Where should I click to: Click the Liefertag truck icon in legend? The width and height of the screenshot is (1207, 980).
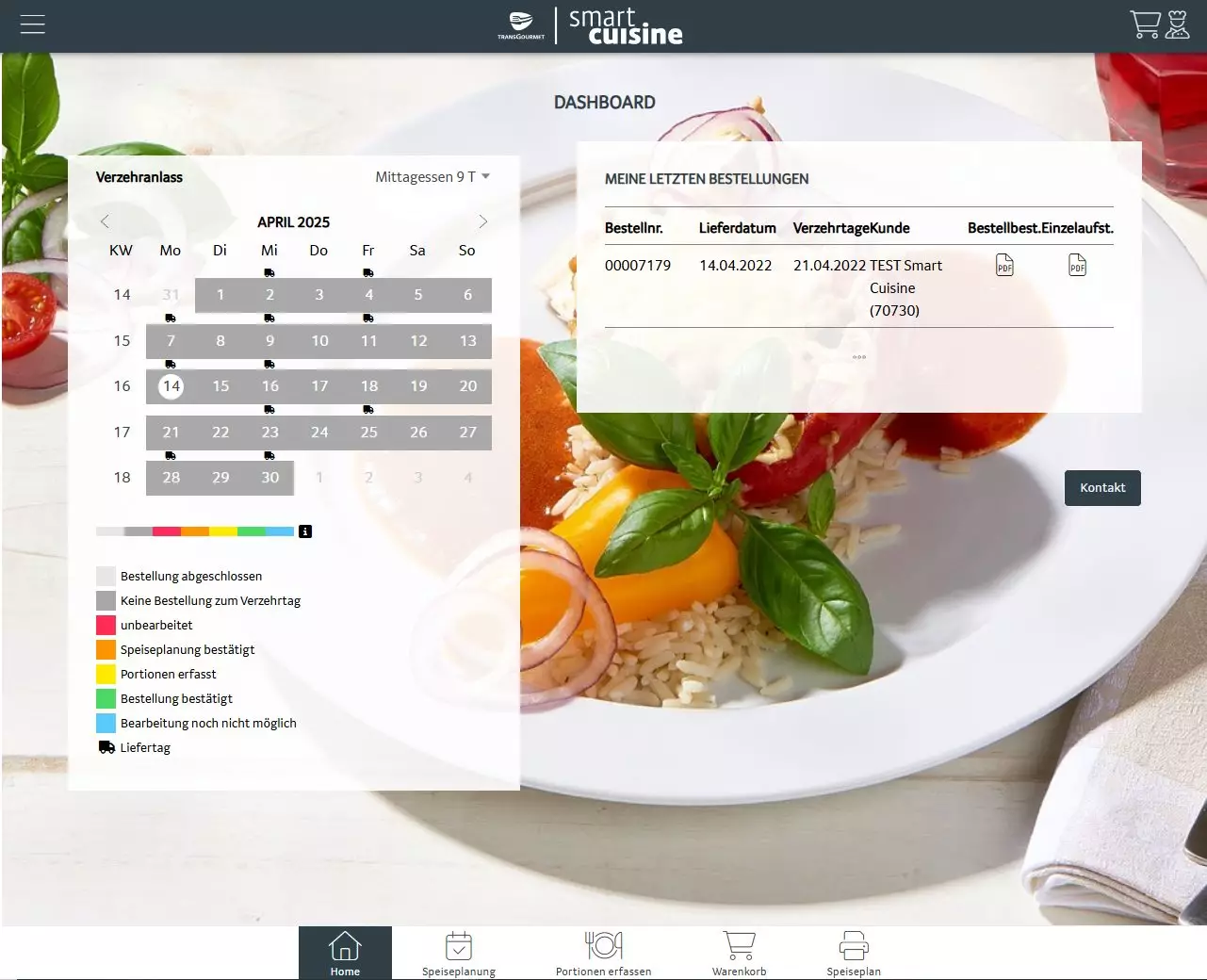click(107, 747)
